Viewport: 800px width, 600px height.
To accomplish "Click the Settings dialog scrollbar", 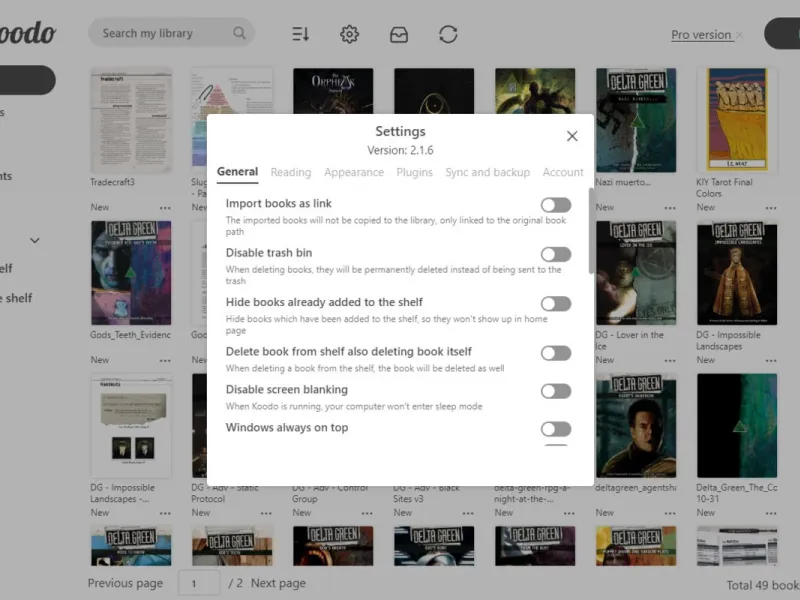I will click(x=591, y=231).
